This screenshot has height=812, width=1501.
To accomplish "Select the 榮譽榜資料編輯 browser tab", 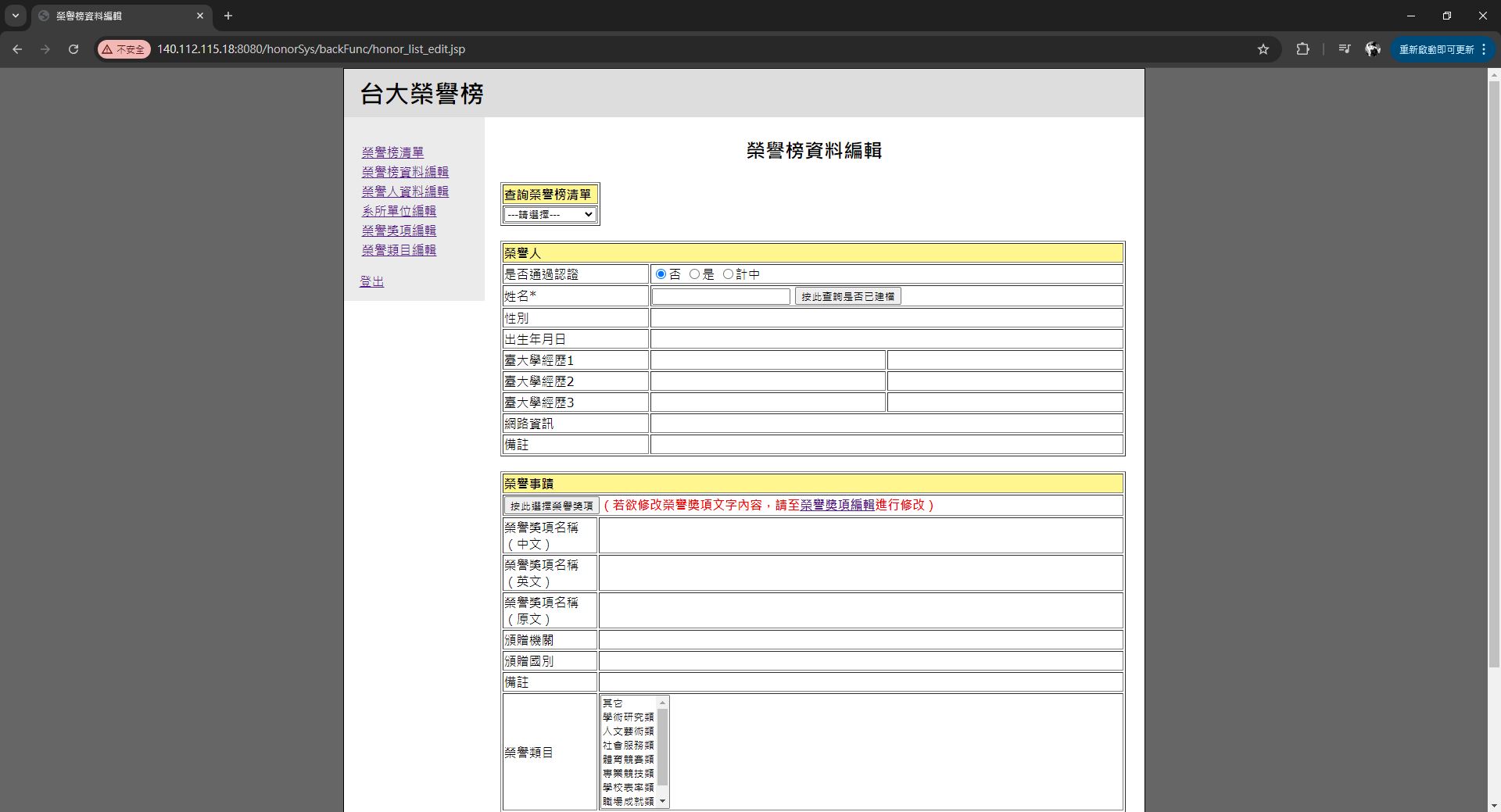I will point(121,16).
